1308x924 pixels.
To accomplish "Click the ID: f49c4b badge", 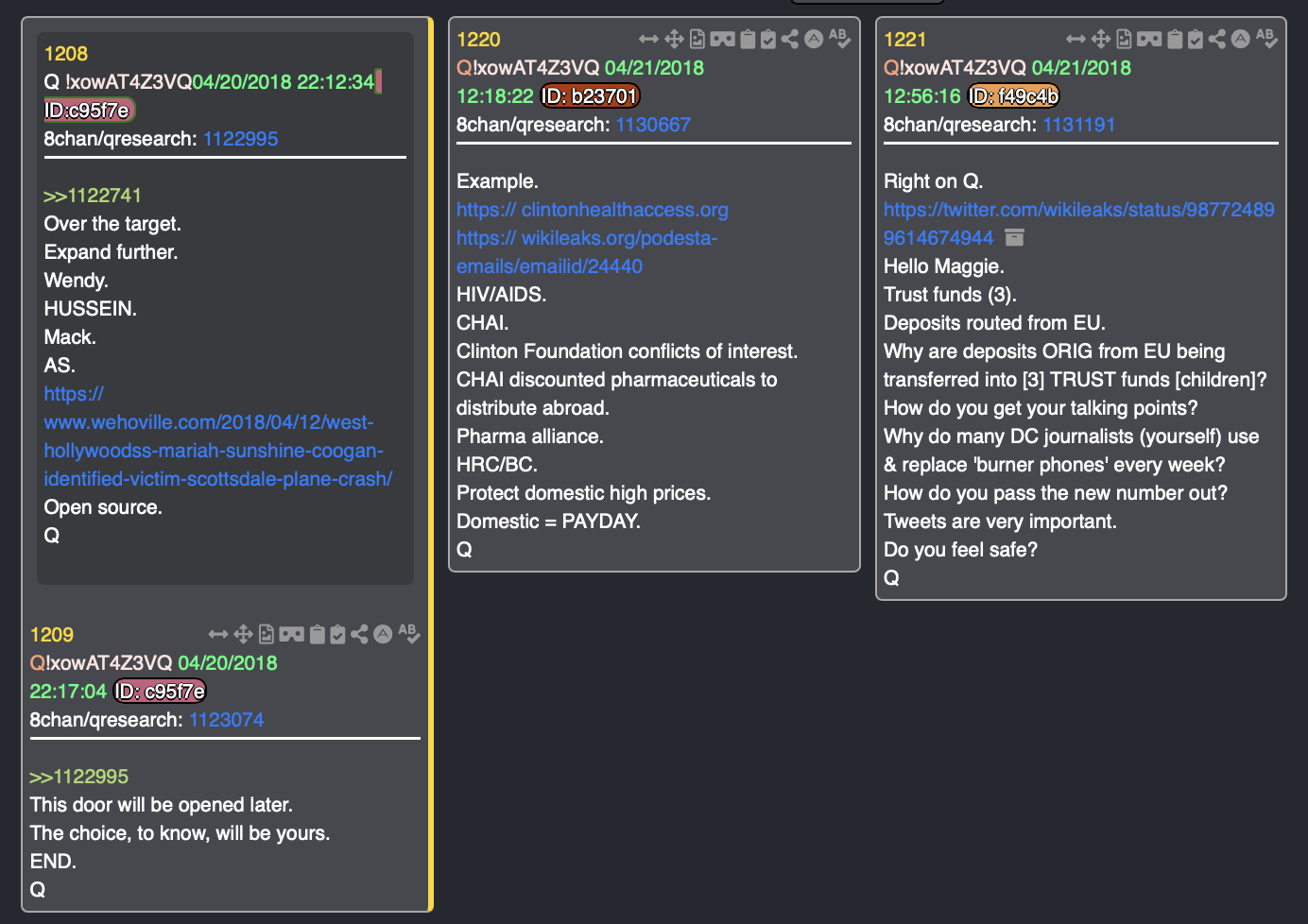I will coord(1014,96).
